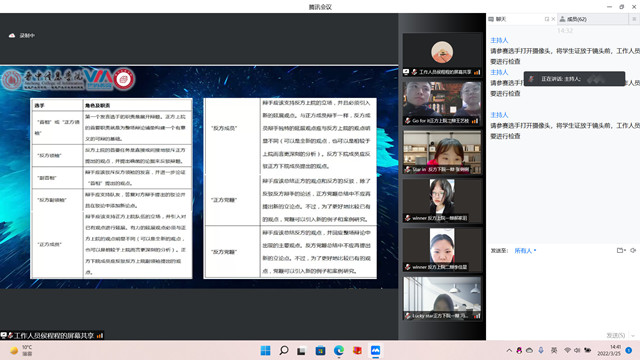
Task: Click the cloud tray icon
Action: pos(529,351)
